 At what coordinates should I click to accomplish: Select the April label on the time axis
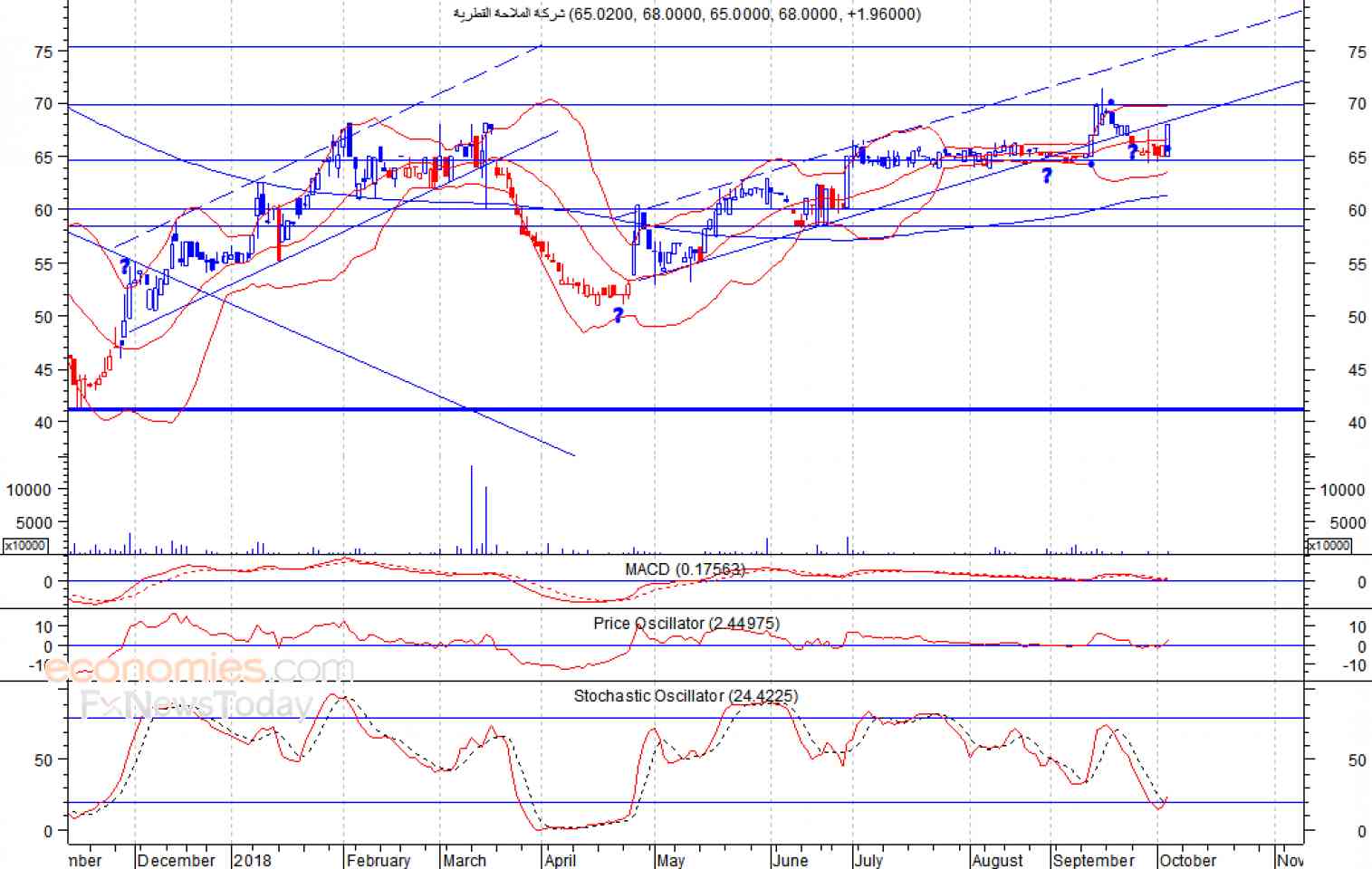pyautogui.click(x=561, y=860)
